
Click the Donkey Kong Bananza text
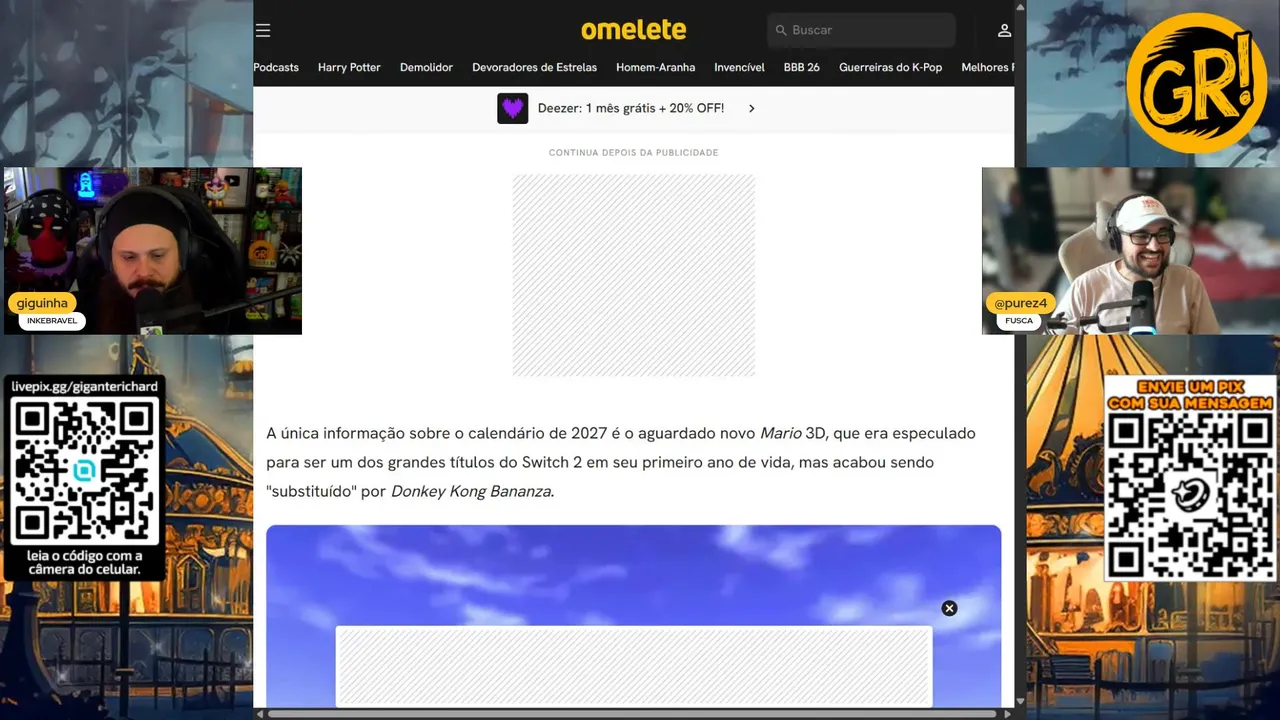(471, 491)
